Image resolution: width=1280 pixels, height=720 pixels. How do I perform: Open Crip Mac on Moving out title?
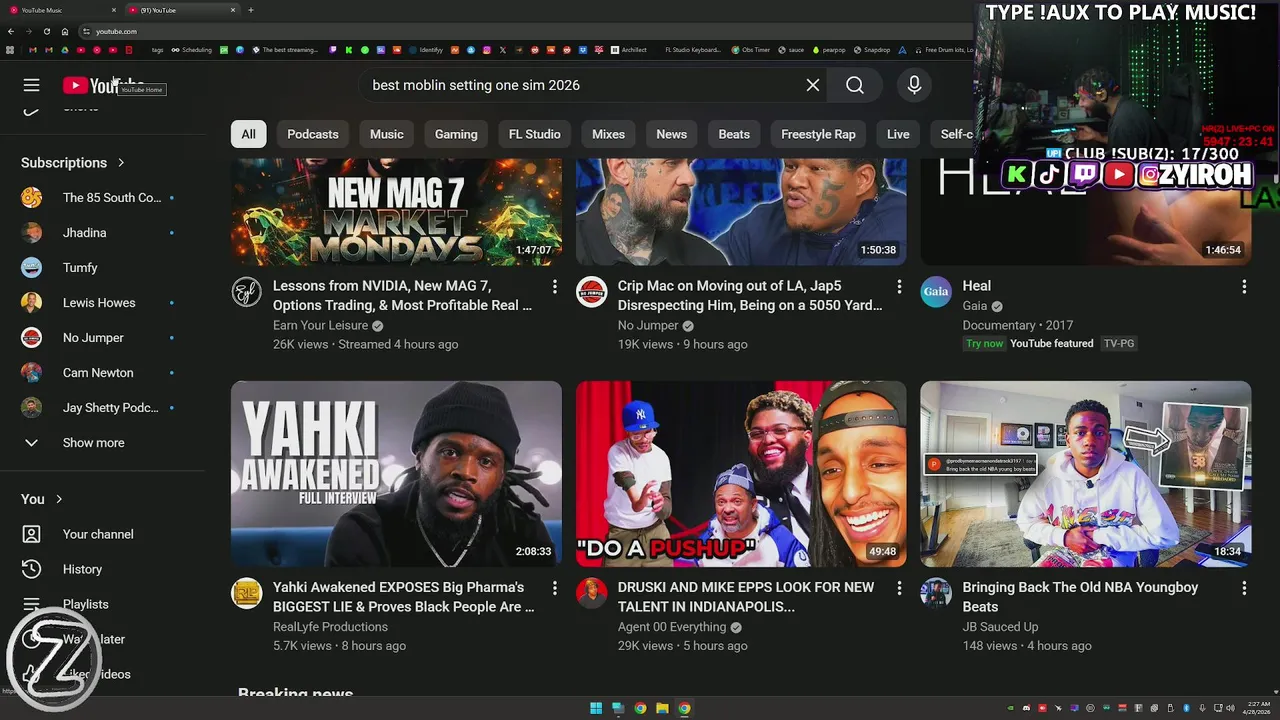coord(749,296)
